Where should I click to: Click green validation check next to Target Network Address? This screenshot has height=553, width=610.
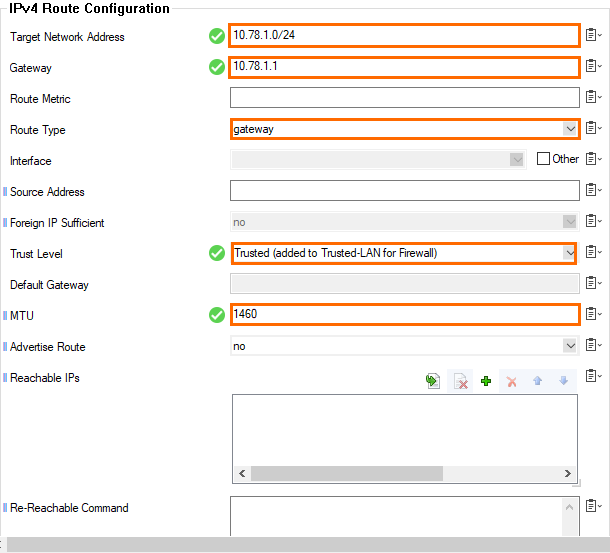[217, 36]
